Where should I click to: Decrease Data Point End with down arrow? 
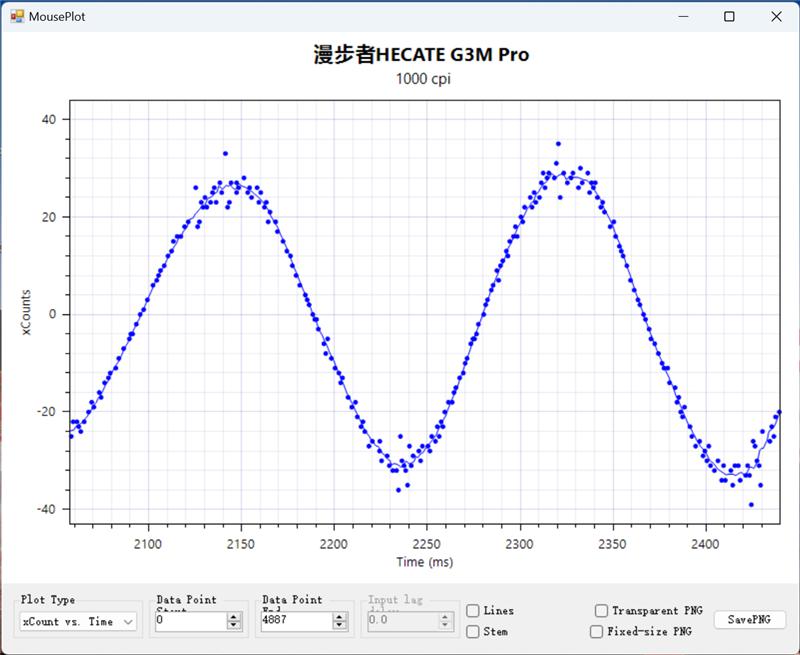point(340,626)
